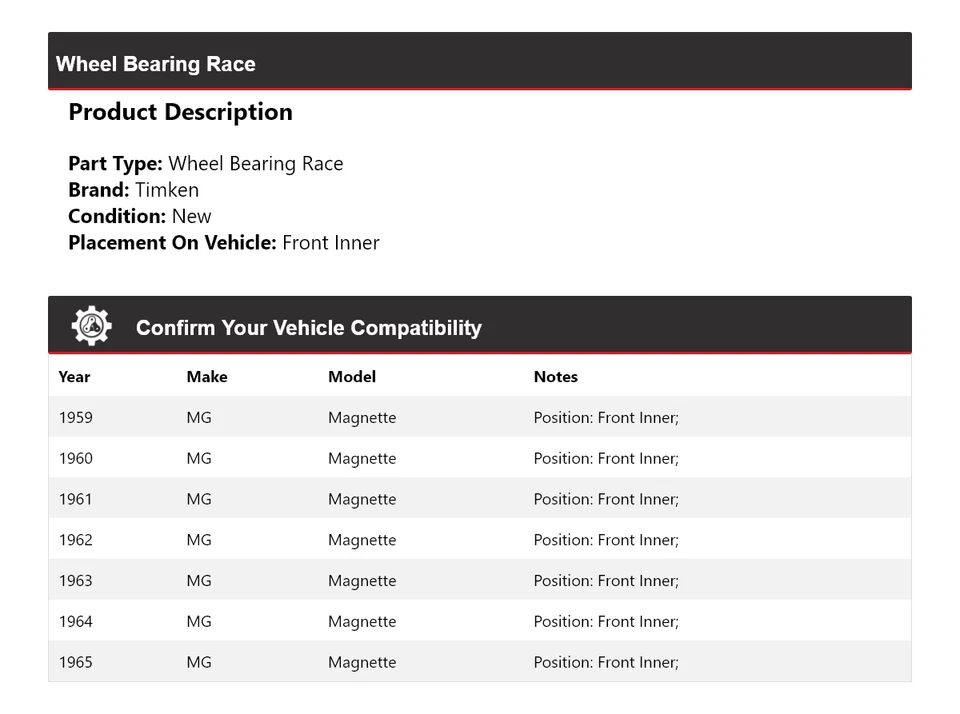Click the gear compatibility icon

point(91,325)
